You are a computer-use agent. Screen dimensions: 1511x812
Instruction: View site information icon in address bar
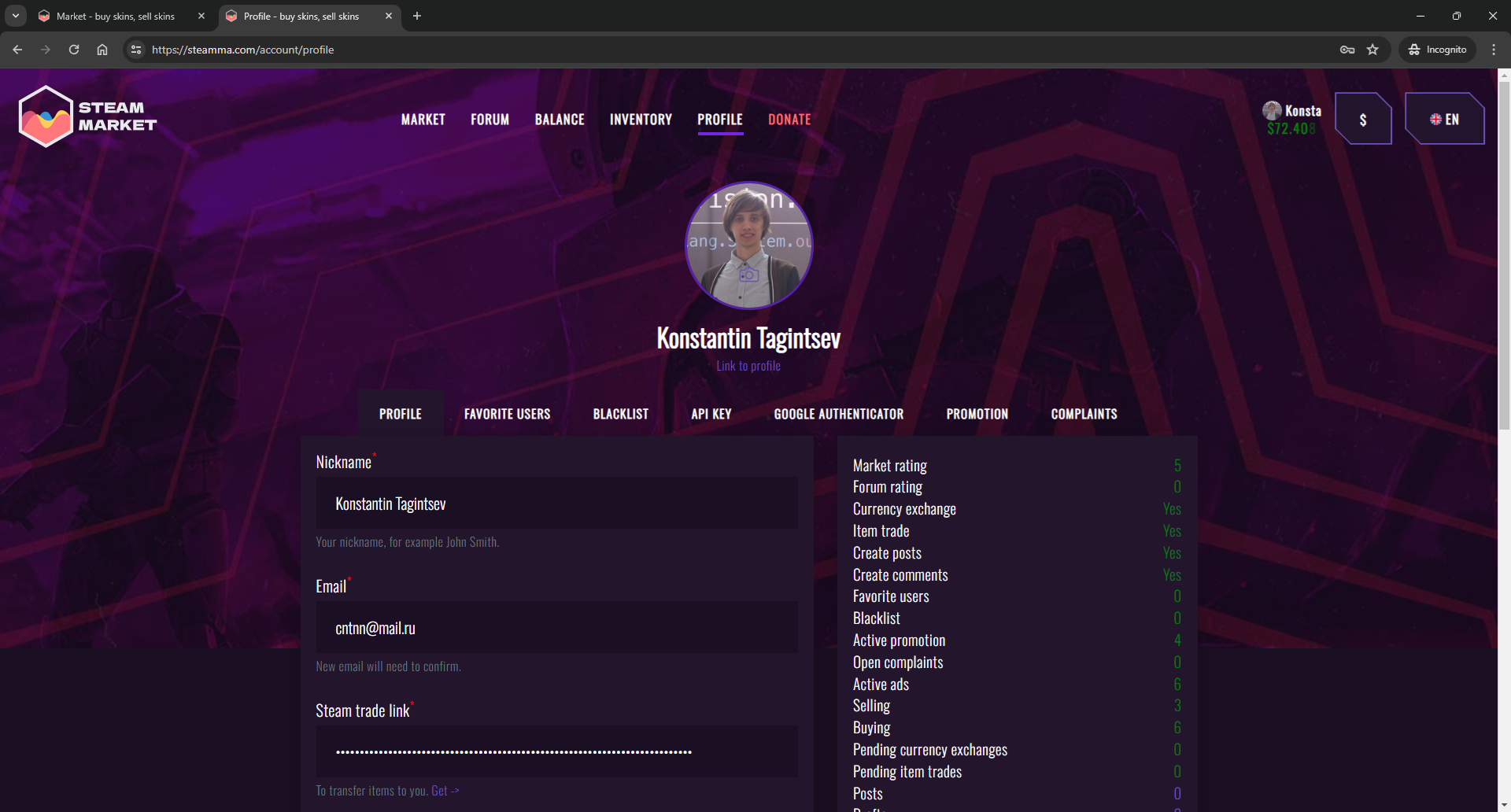point(136,50)
